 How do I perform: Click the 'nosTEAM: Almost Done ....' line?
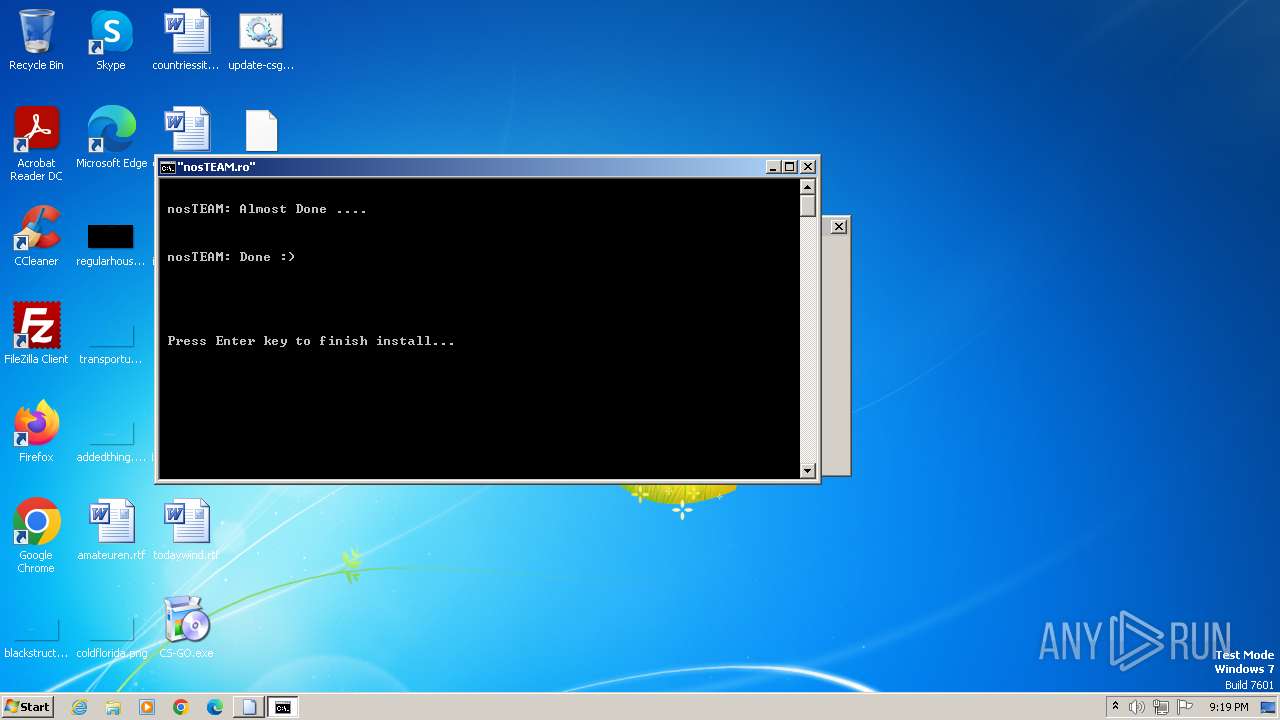coord(267,209)
